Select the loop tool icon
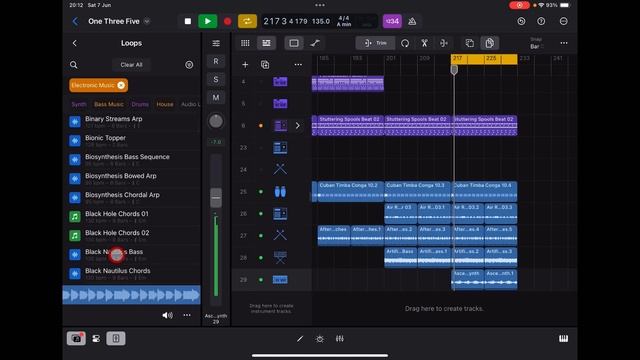The width and height of the screenshot is (640, 360). point(405,43)
